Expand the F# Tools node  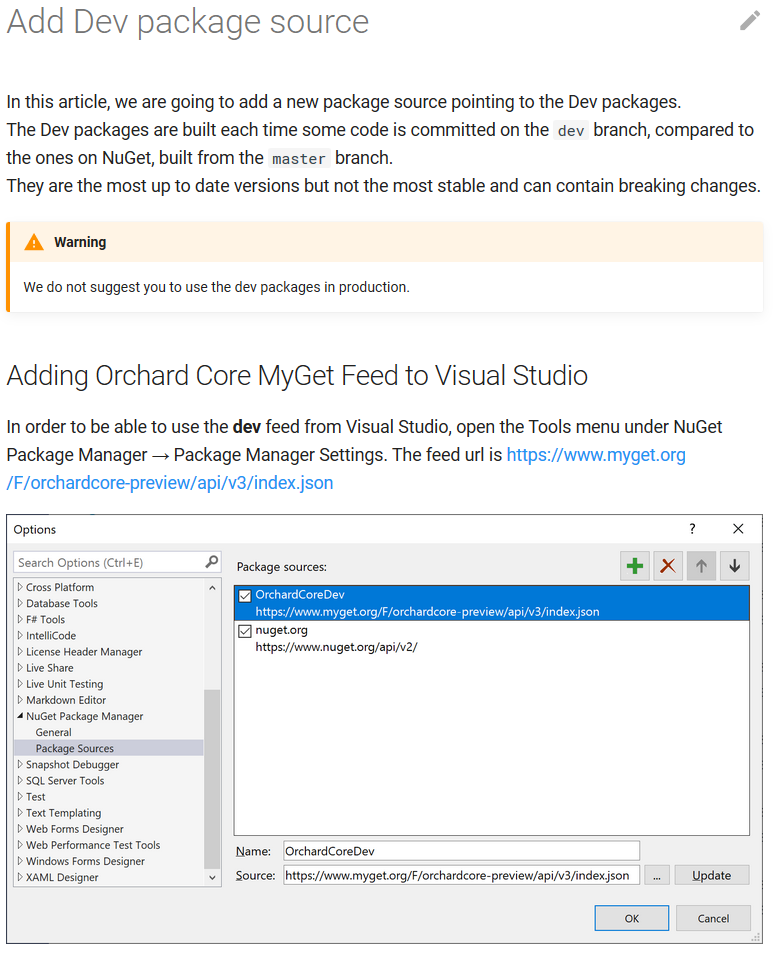(20, 619)
